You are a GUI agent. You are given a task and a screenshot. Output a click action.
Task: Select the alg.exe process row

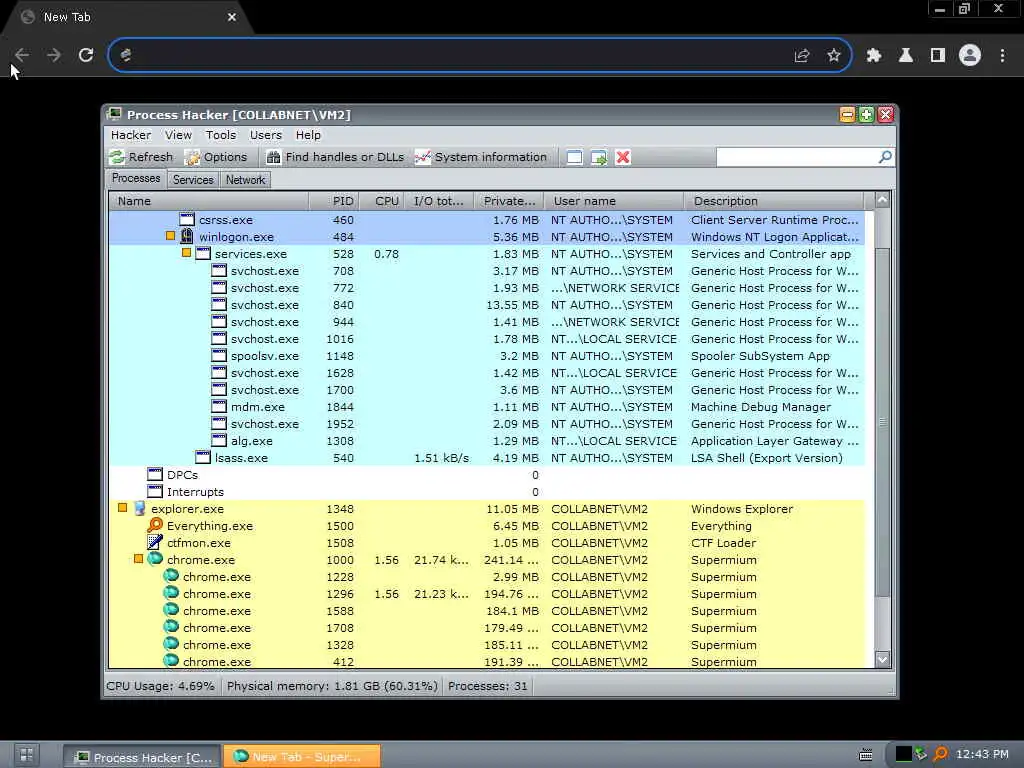[x=487, y=441]
